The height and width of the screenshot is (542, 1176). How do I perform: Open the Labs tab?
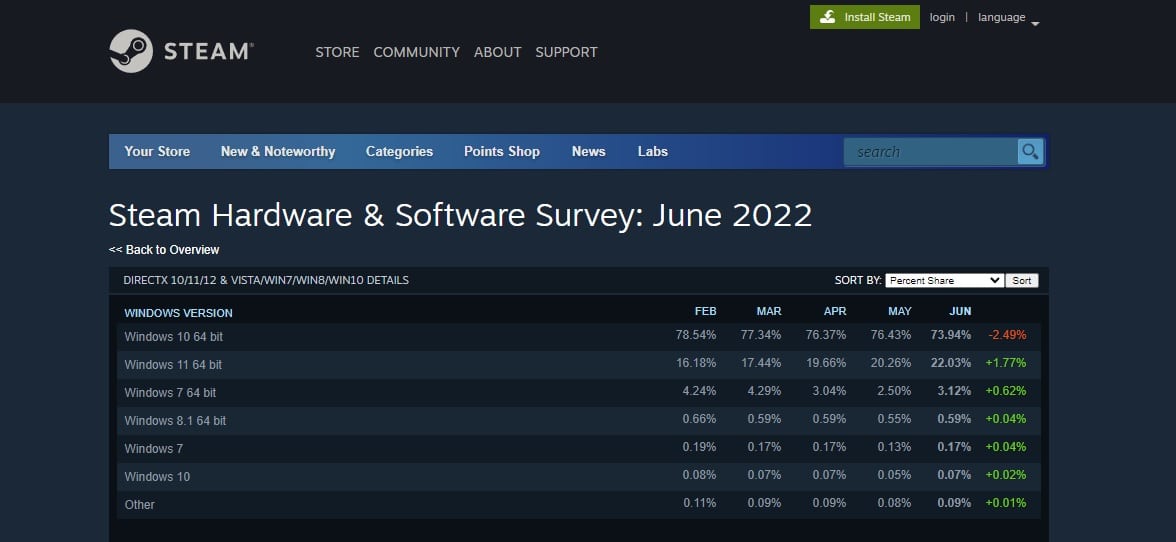(x=652, y=151)
